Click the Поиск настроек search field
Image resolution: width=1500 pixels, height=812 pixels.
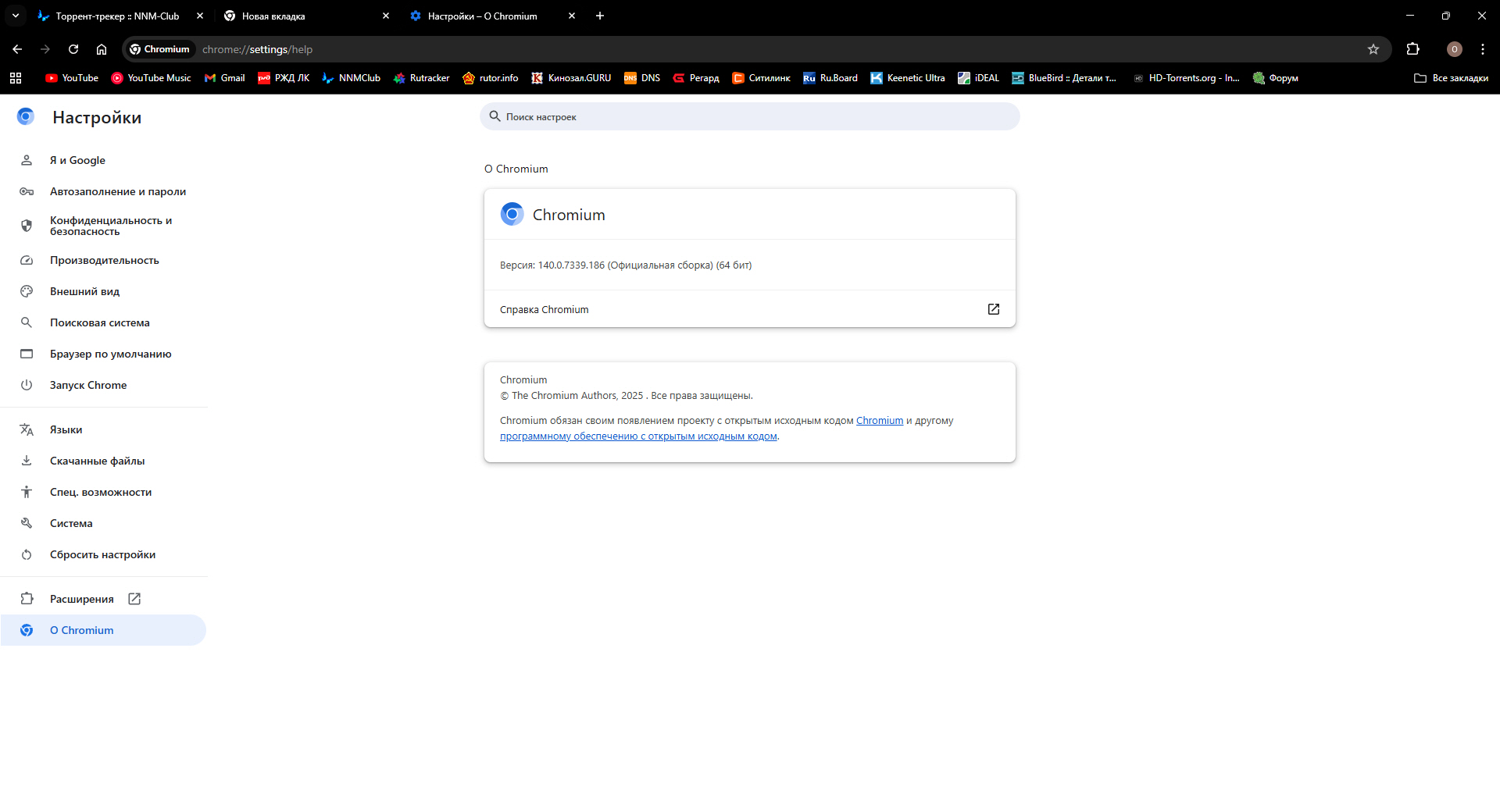pos(750,116)
